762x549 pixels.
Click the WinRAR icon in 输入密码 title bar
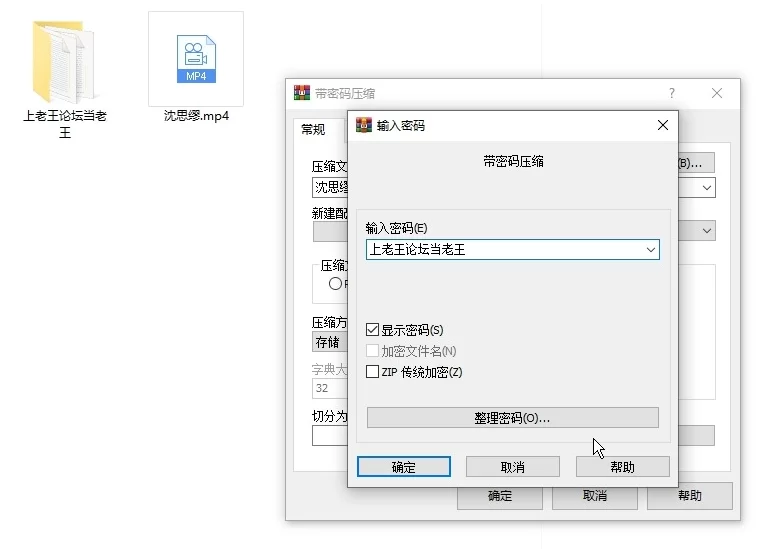(364, 125)
